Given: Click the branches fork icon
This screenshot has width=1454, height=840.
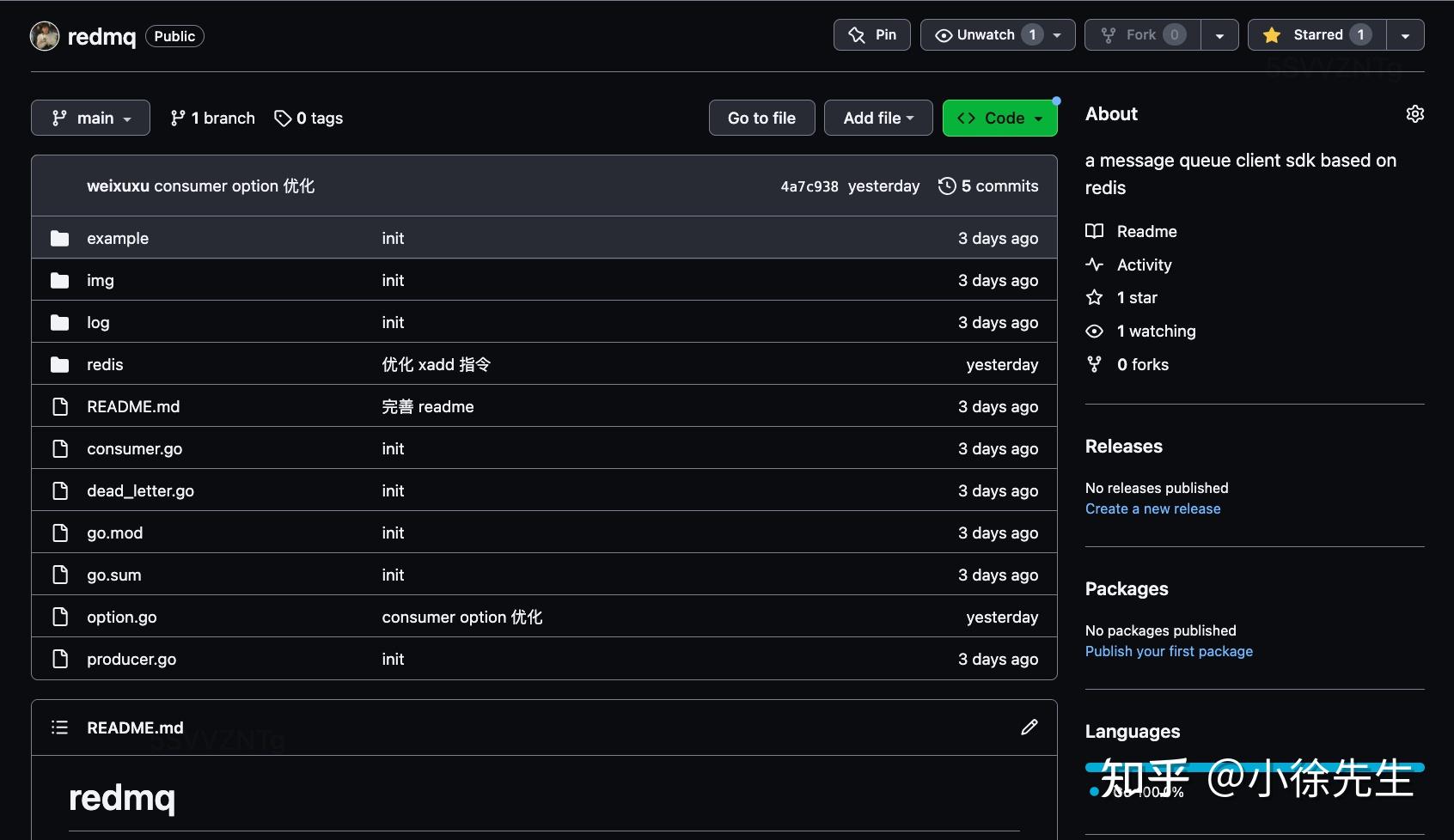Looking at the screenshot, I should click(x=178, y=119).
